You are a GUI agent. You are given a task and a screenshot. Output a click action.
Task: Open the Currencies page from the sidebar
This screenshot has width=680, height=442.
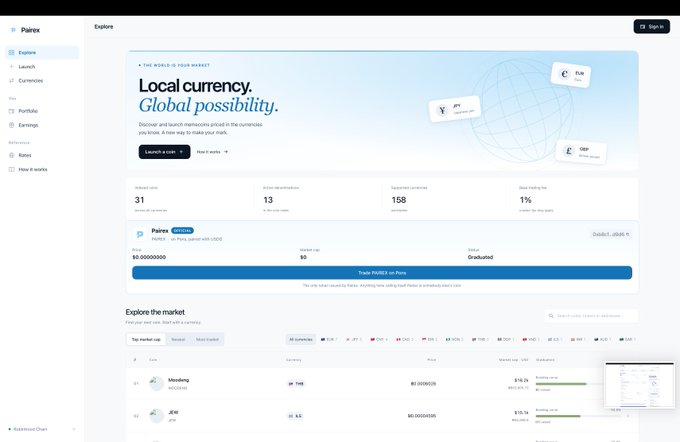point(42,81)
